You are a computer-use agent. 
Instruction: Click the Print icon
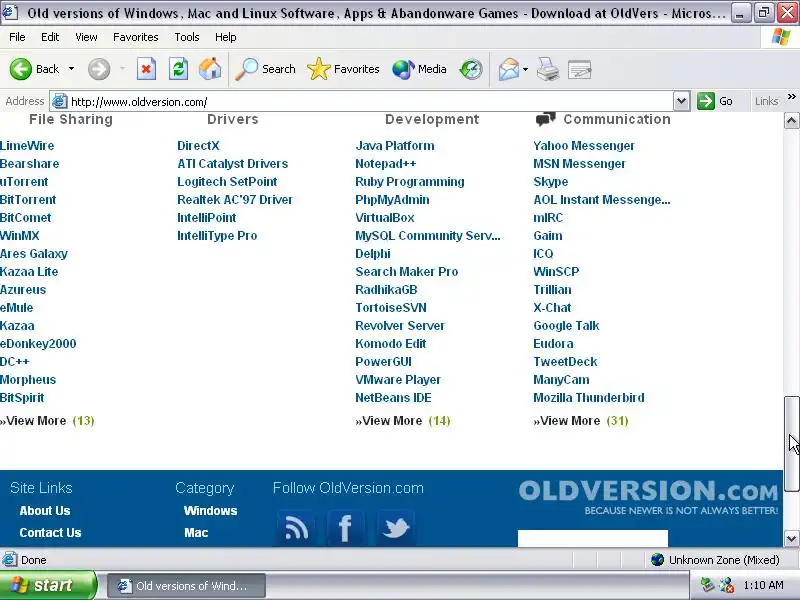point(548,69)
